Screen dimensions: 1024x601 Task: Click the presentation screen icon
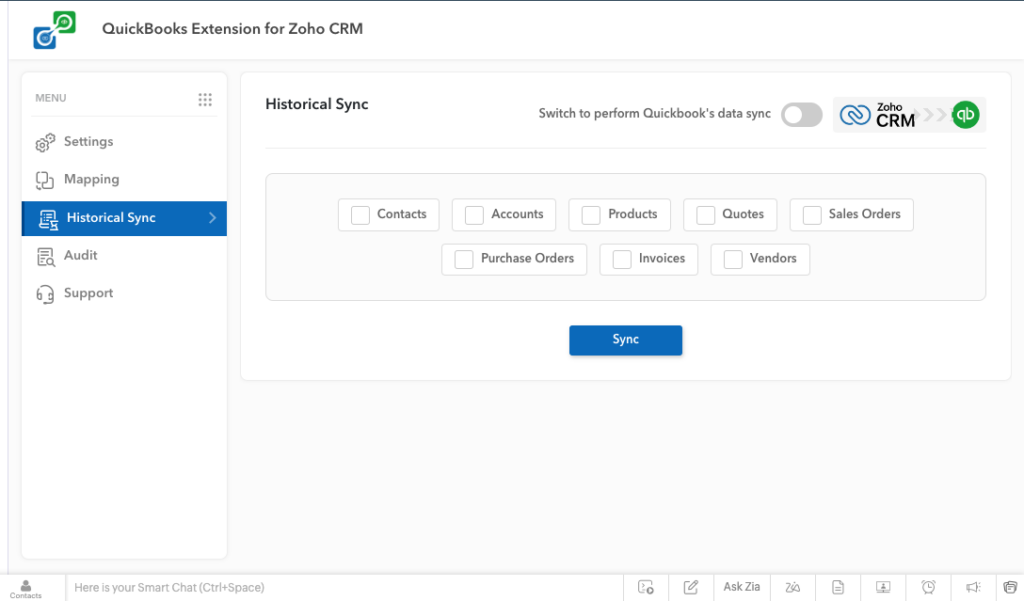point(883,587)
